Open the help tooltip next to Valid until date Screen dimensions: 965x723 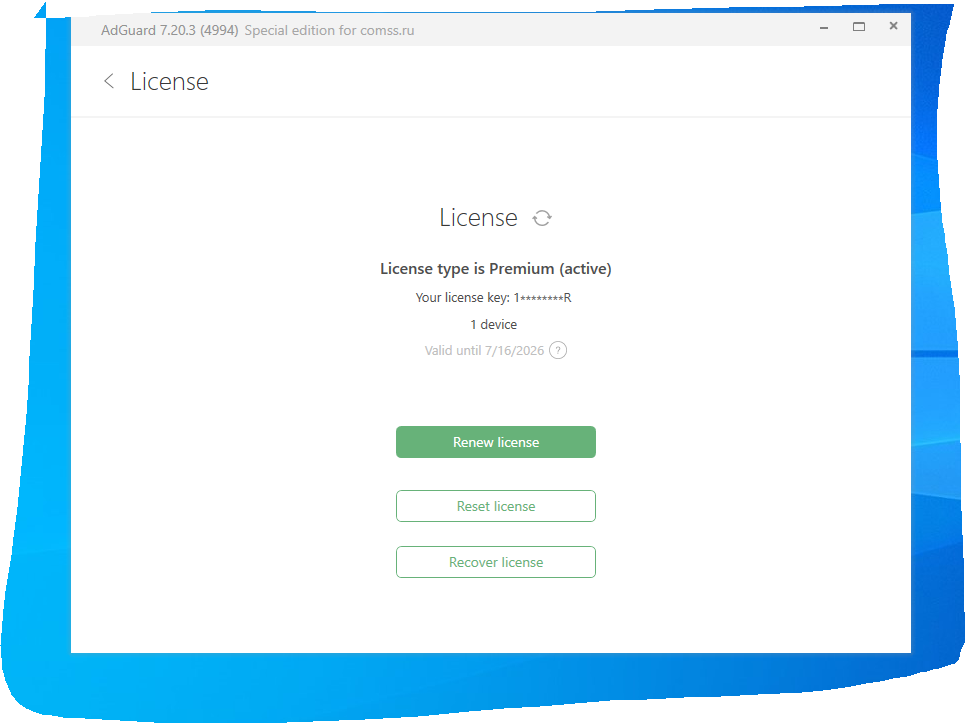(558, 350)
